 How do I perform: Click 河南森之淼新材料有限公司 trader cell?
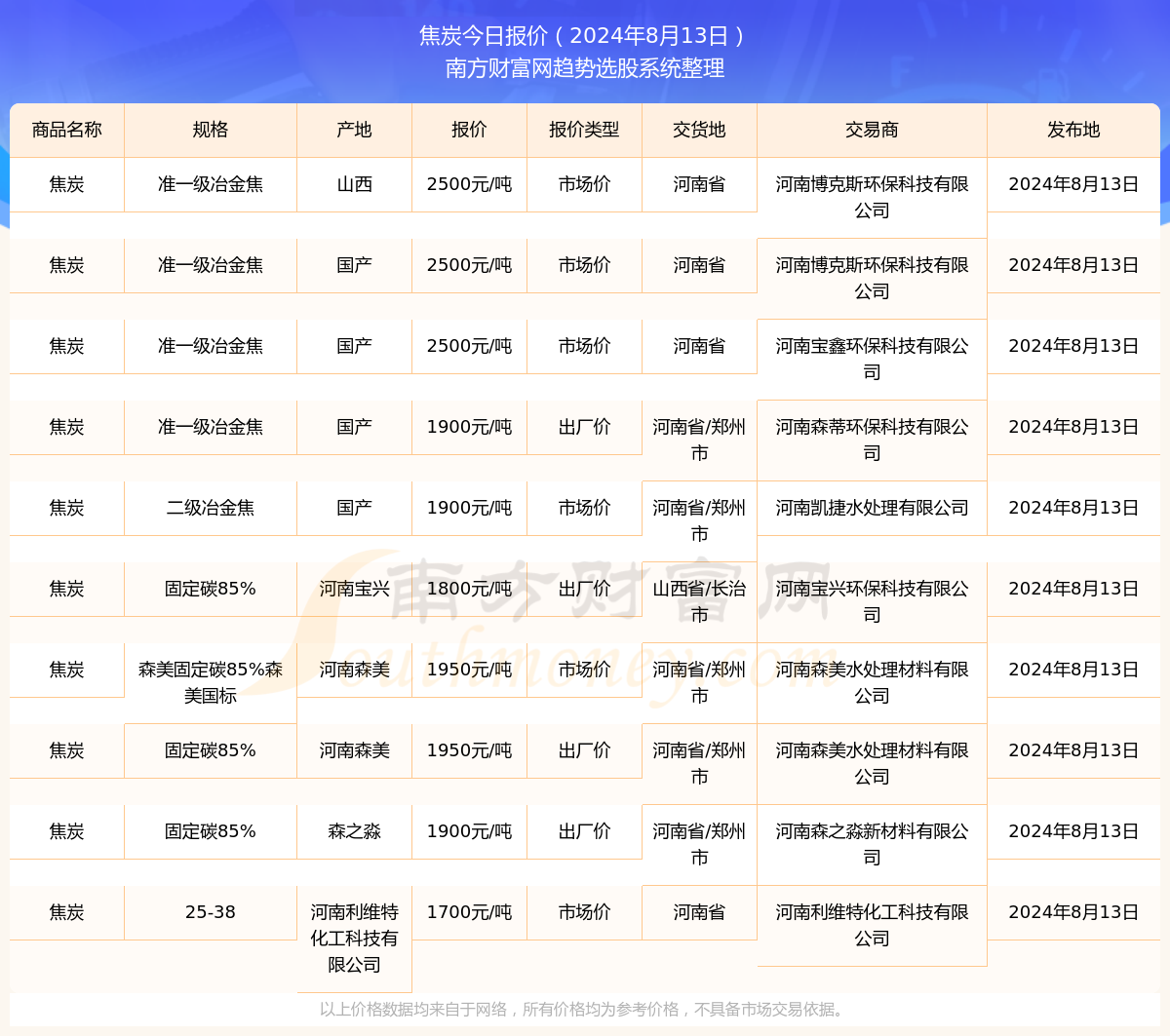pyautogui.click(x=872, y=844)
